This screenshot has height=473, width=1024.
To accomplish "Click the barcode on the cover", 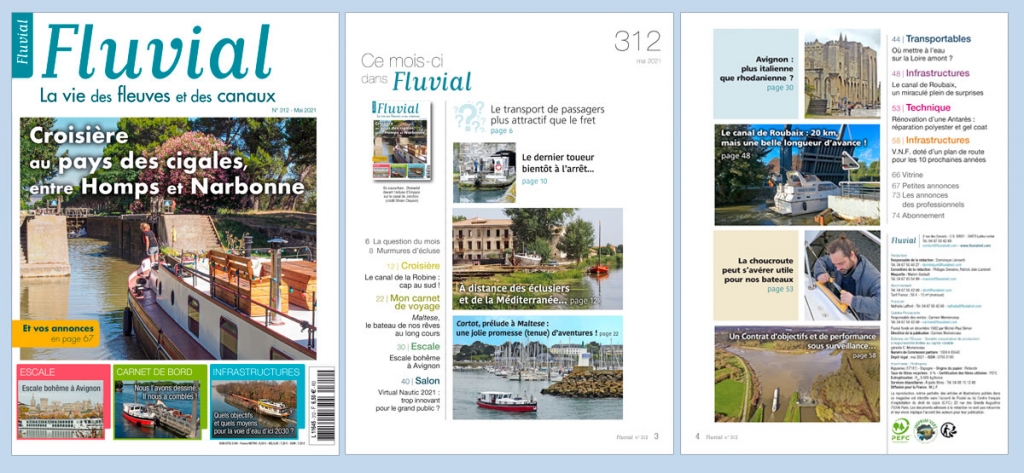I will (x=321, y=406).
